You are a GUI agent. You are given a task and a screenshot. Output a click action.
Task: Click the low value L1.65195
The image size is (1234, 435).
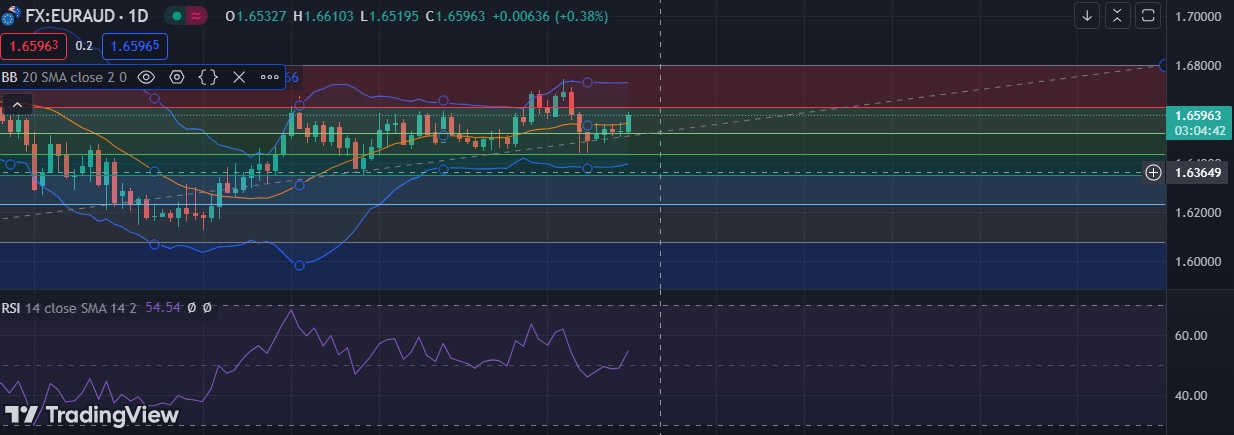click(x=390, y=16)
